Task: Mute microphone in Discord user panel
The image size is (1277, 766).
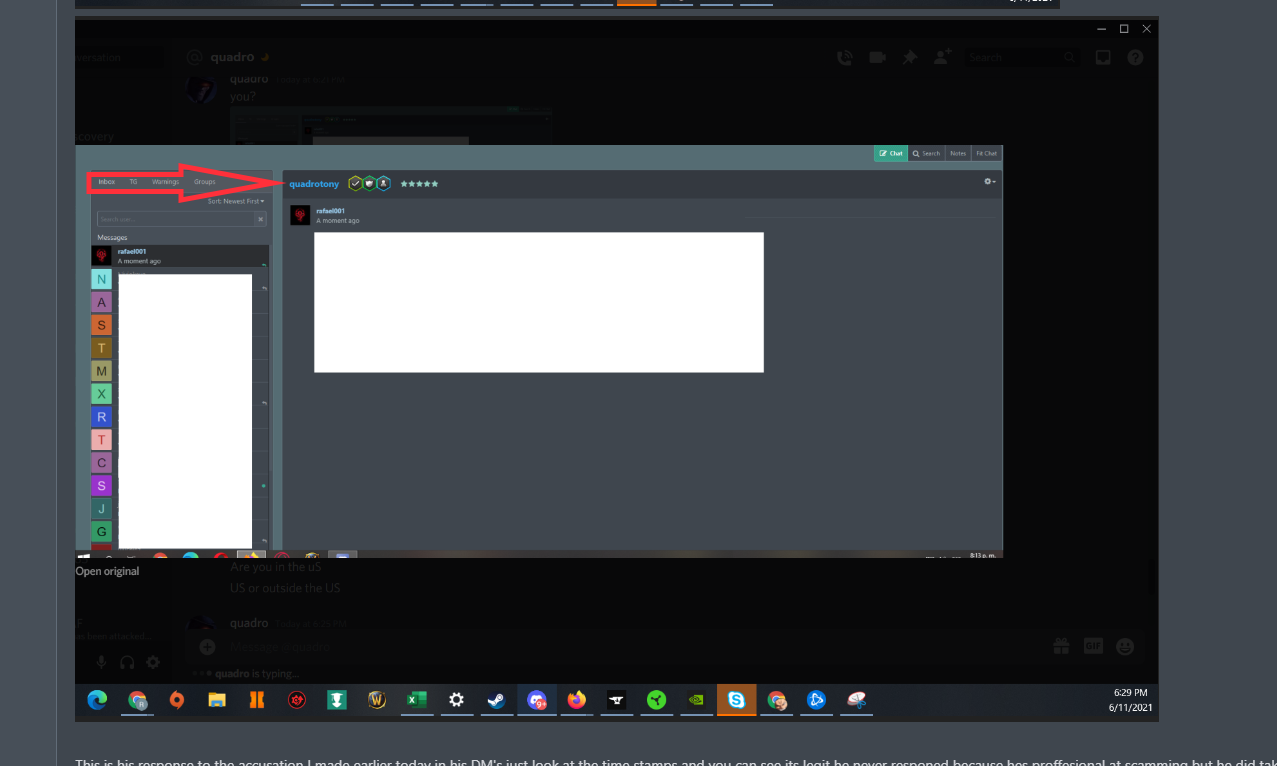Action: (x=101, y=662)
